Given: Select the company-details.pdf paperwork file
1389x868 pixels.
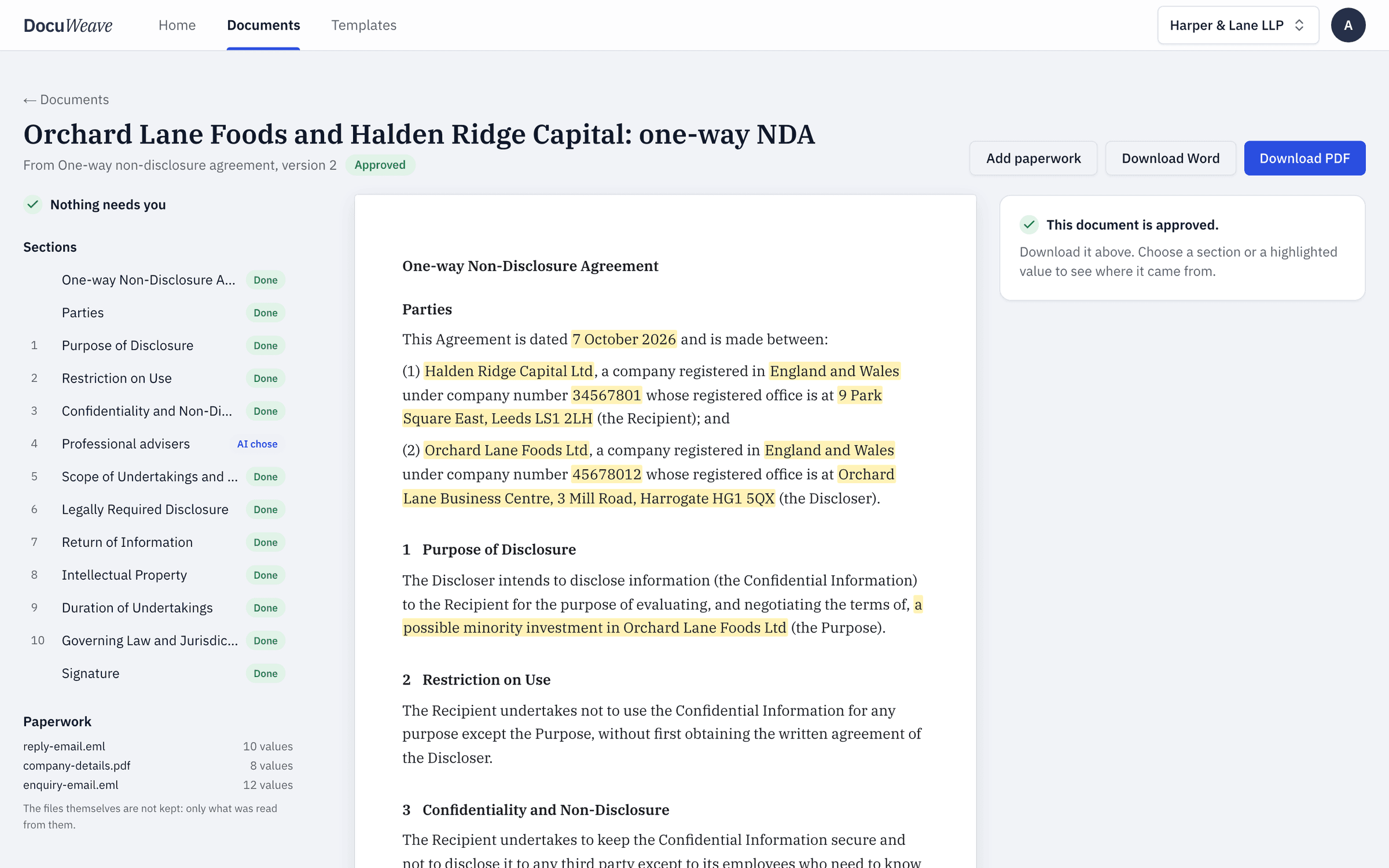Looking at the screenshot, I should click(x=158, y=766).
